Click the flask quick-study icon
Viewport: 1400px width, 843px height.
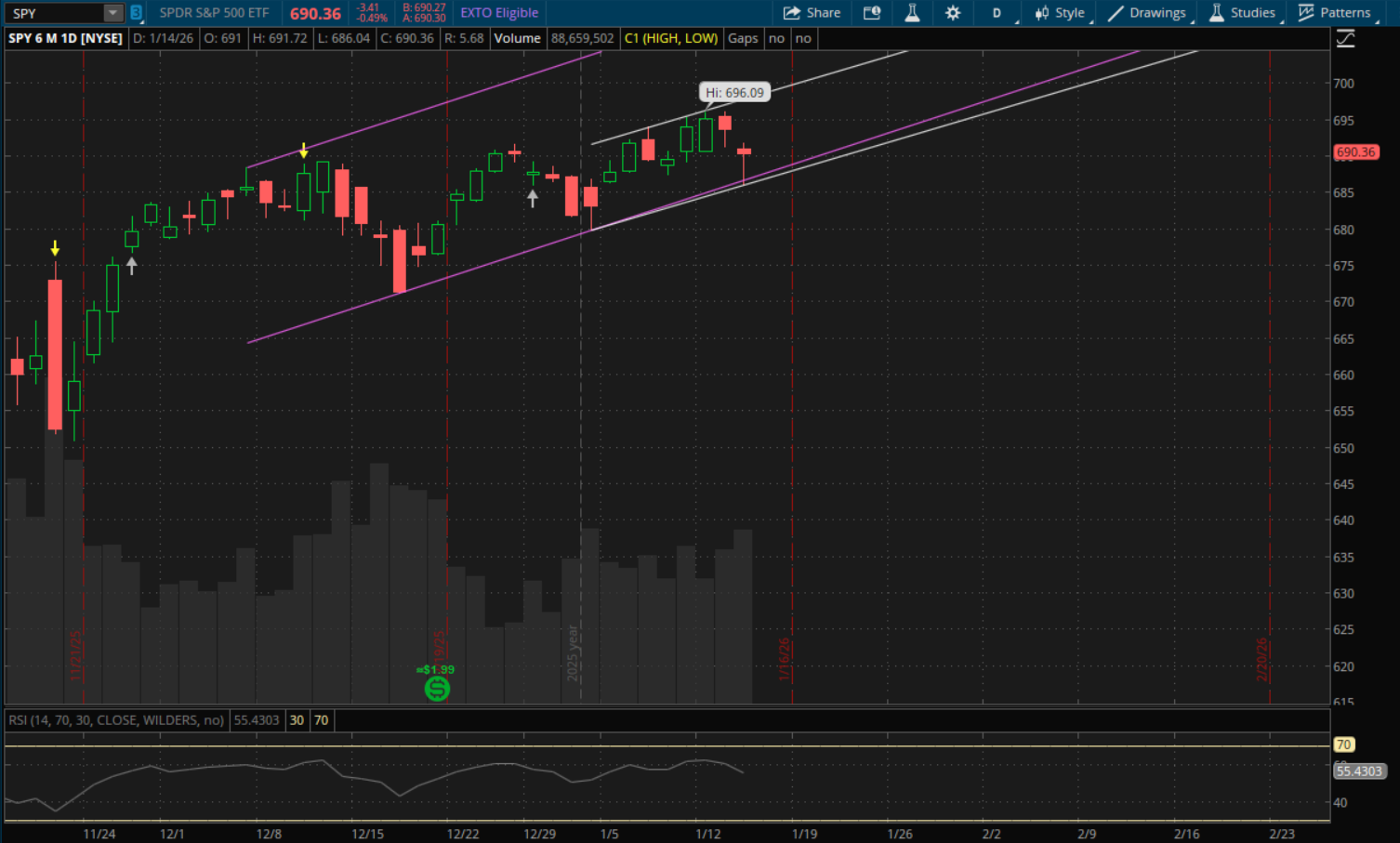coord(912,13)
